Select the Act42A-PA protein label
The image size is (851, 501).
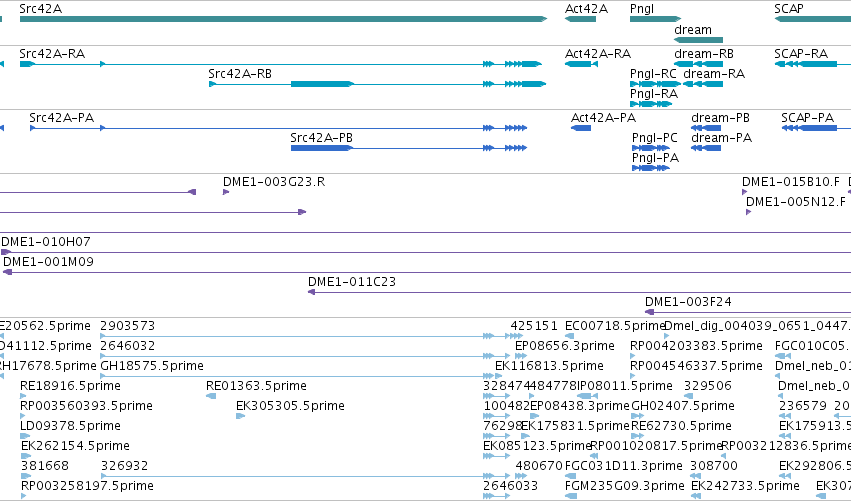(603, 118)
